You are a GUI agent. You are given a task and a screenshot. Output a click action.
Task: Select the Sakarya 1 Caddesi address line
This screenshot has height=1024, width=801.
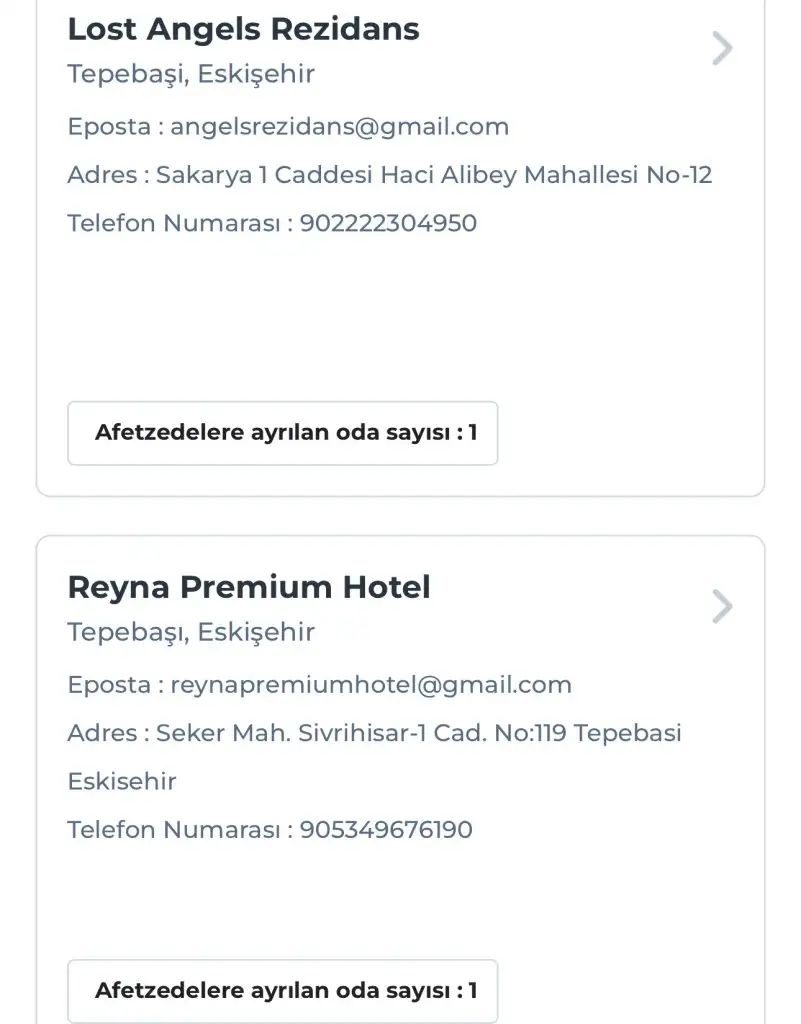tap(433, 175)
